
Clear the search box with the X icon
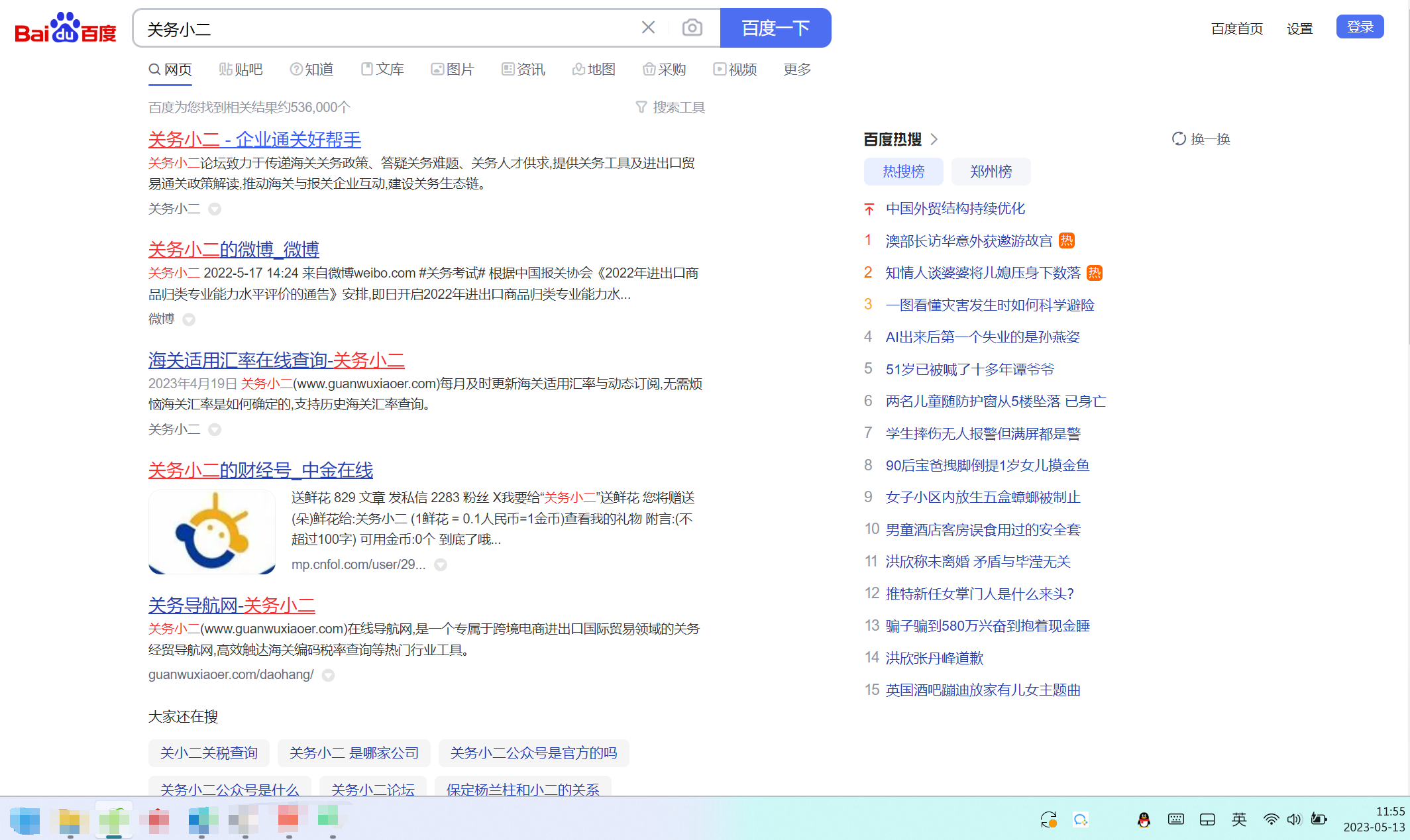pyautogui.click(x=648, y=27)
